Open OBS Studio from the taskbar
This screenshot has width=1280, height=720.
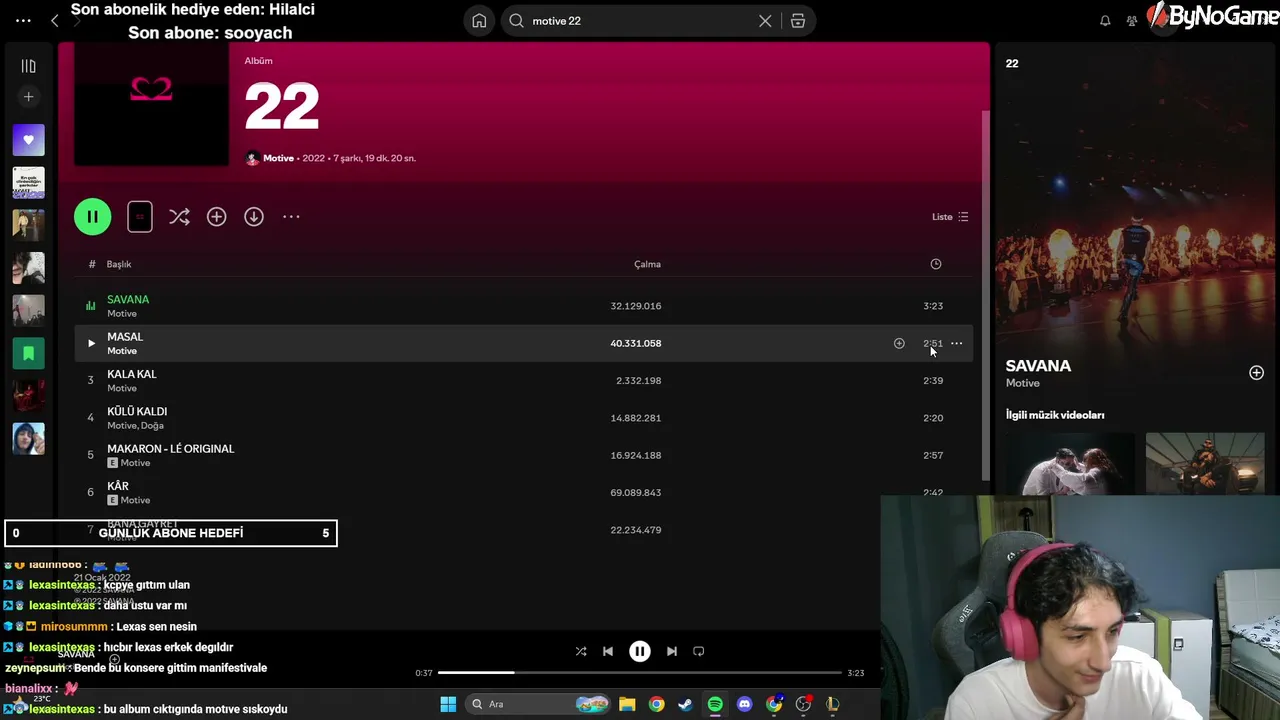803,704
